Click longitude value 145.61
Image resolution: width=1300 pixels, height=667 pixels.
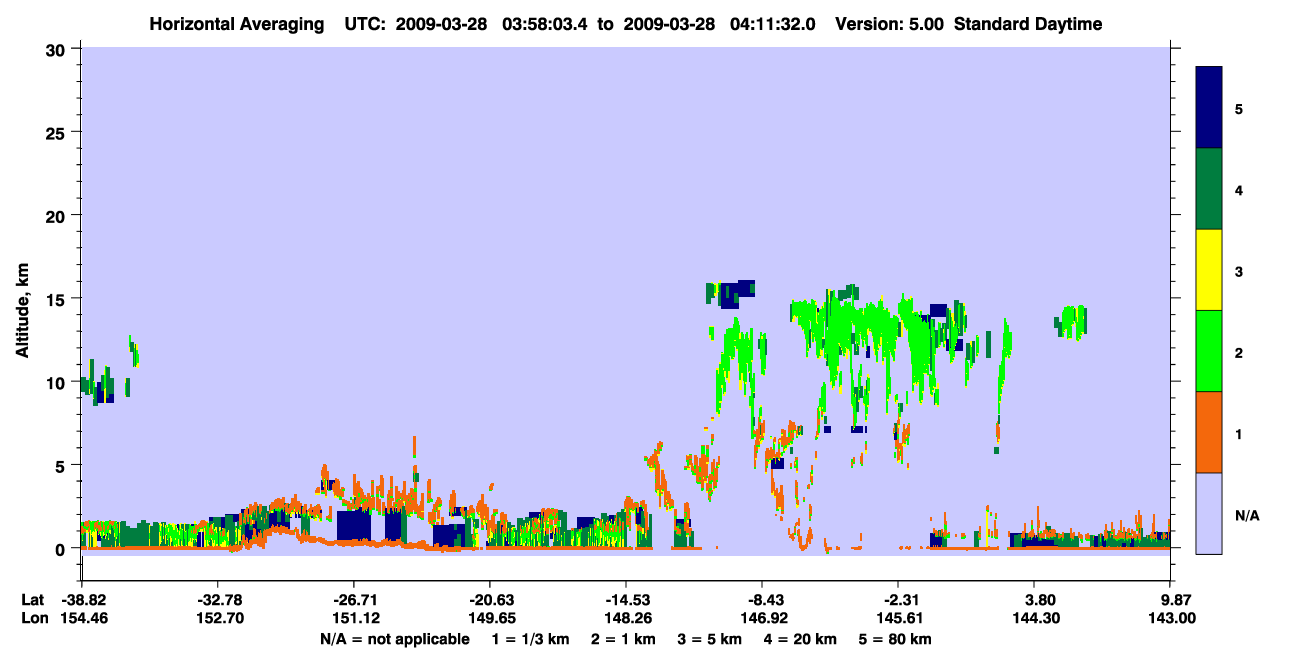click(898, 618)
